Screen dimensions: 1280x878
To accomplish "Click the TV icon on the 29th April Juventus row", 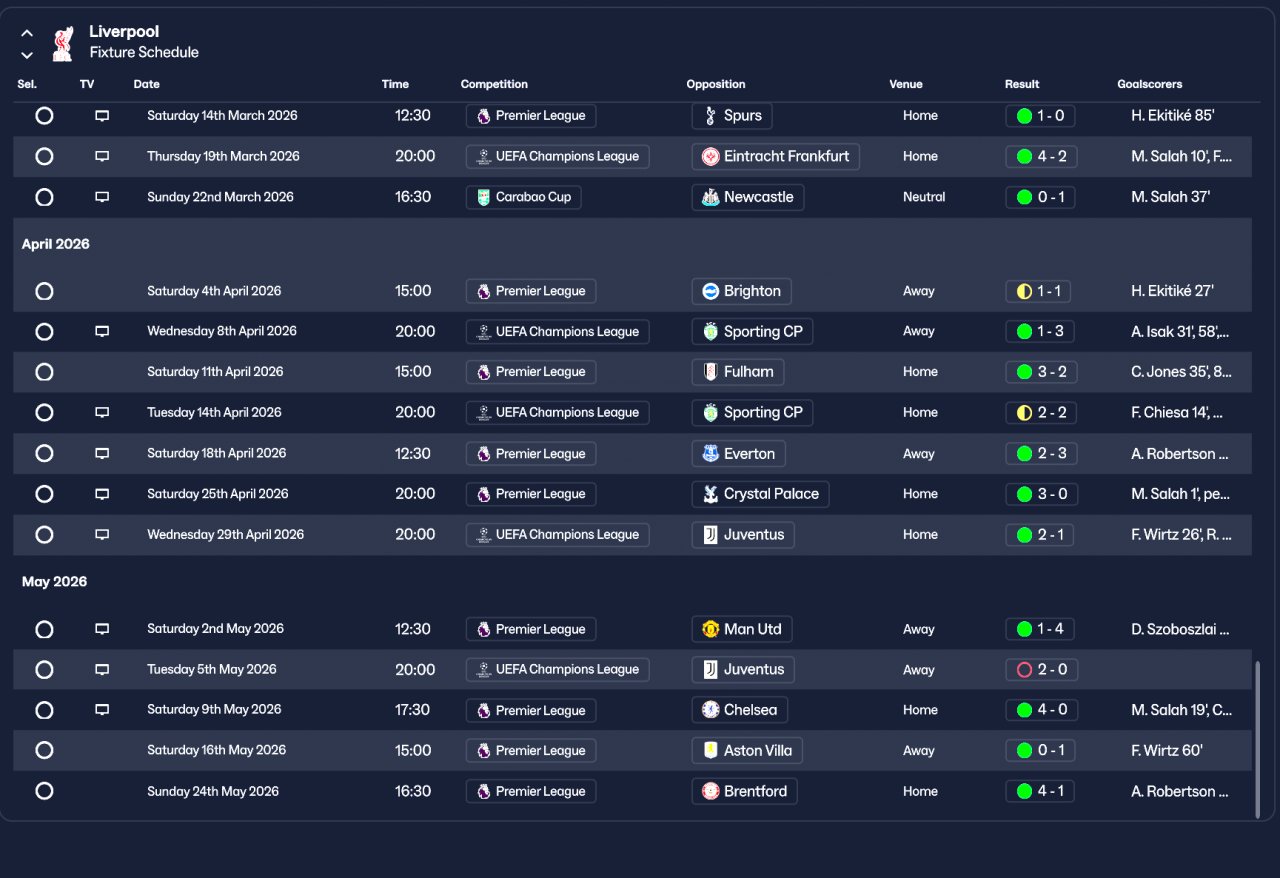I will [102, 534].
